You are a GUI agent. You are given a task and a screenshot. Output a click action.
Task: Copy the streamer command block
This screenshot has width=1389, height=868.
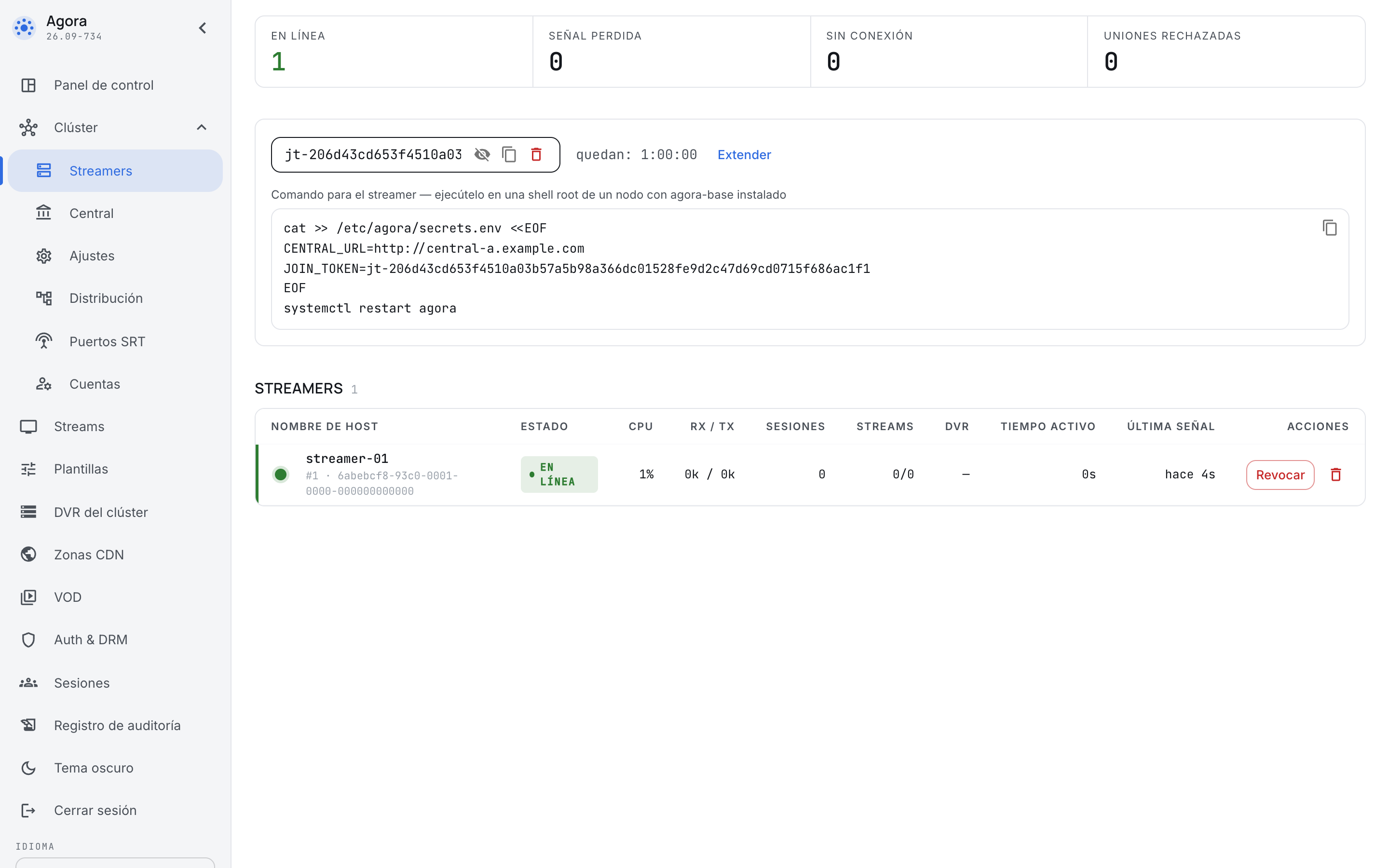point(1329,228)
